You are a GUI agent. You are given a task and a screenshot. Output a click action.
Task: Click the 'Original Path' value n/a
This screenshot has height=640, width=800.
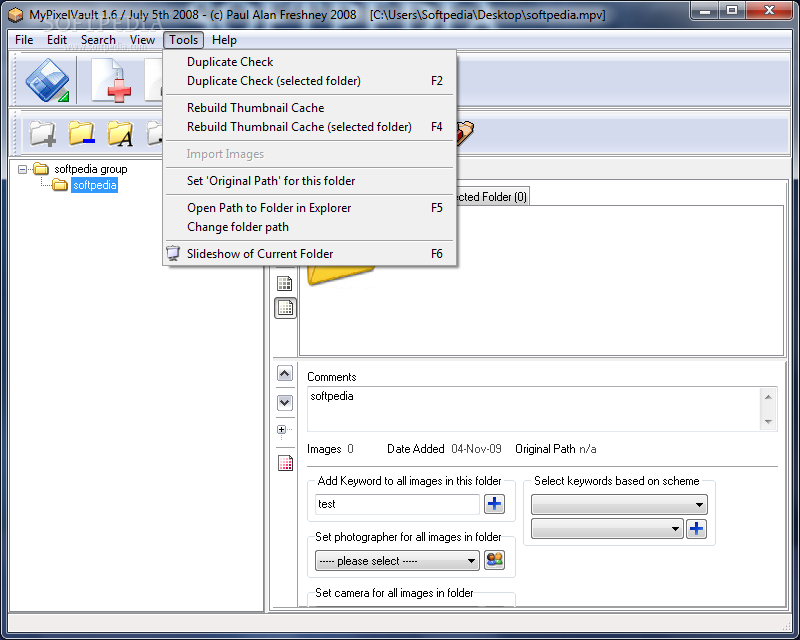coord(588,449)
